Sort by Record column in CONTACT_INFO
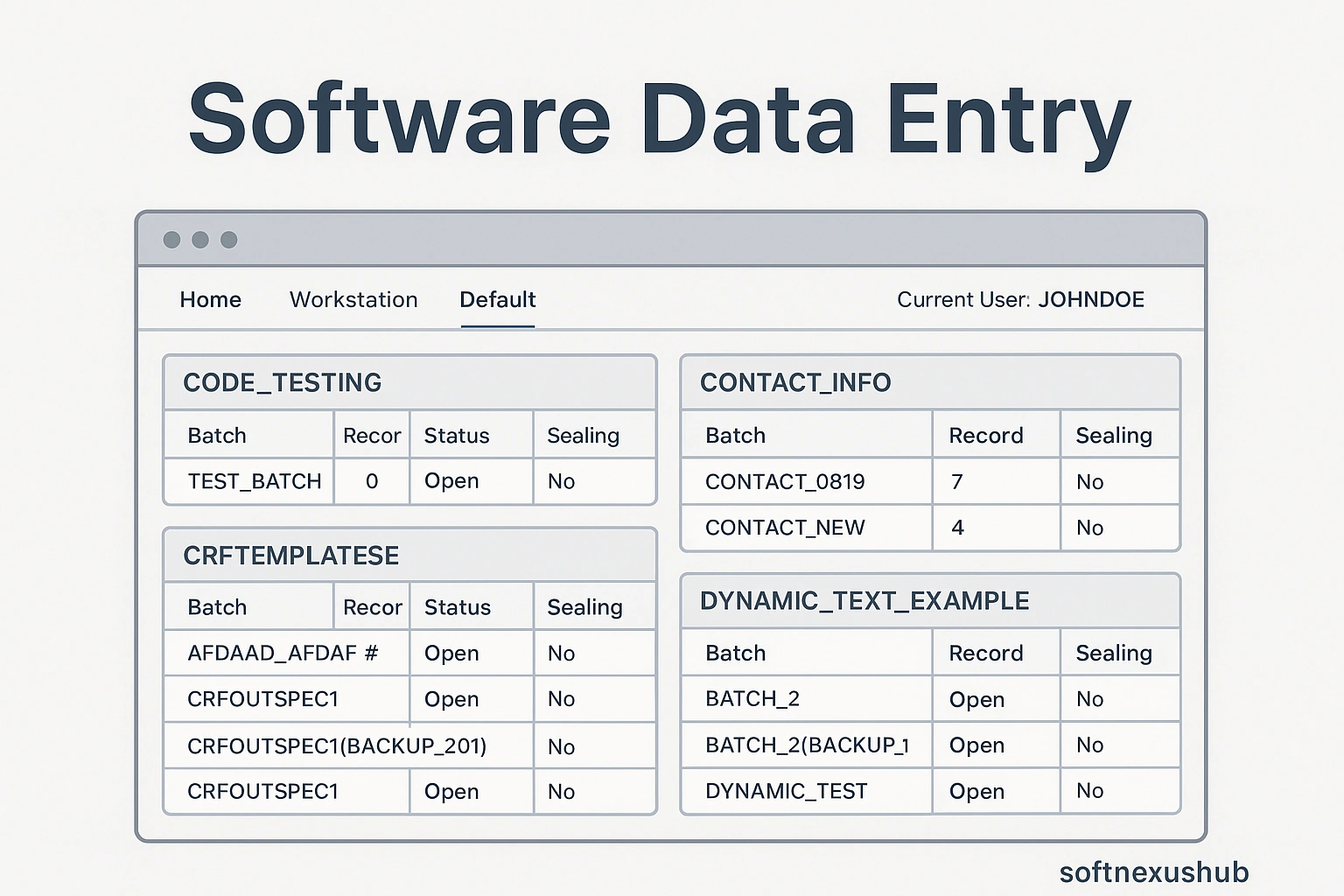This screenshot has width=1344, height=896. pos(985,435)
